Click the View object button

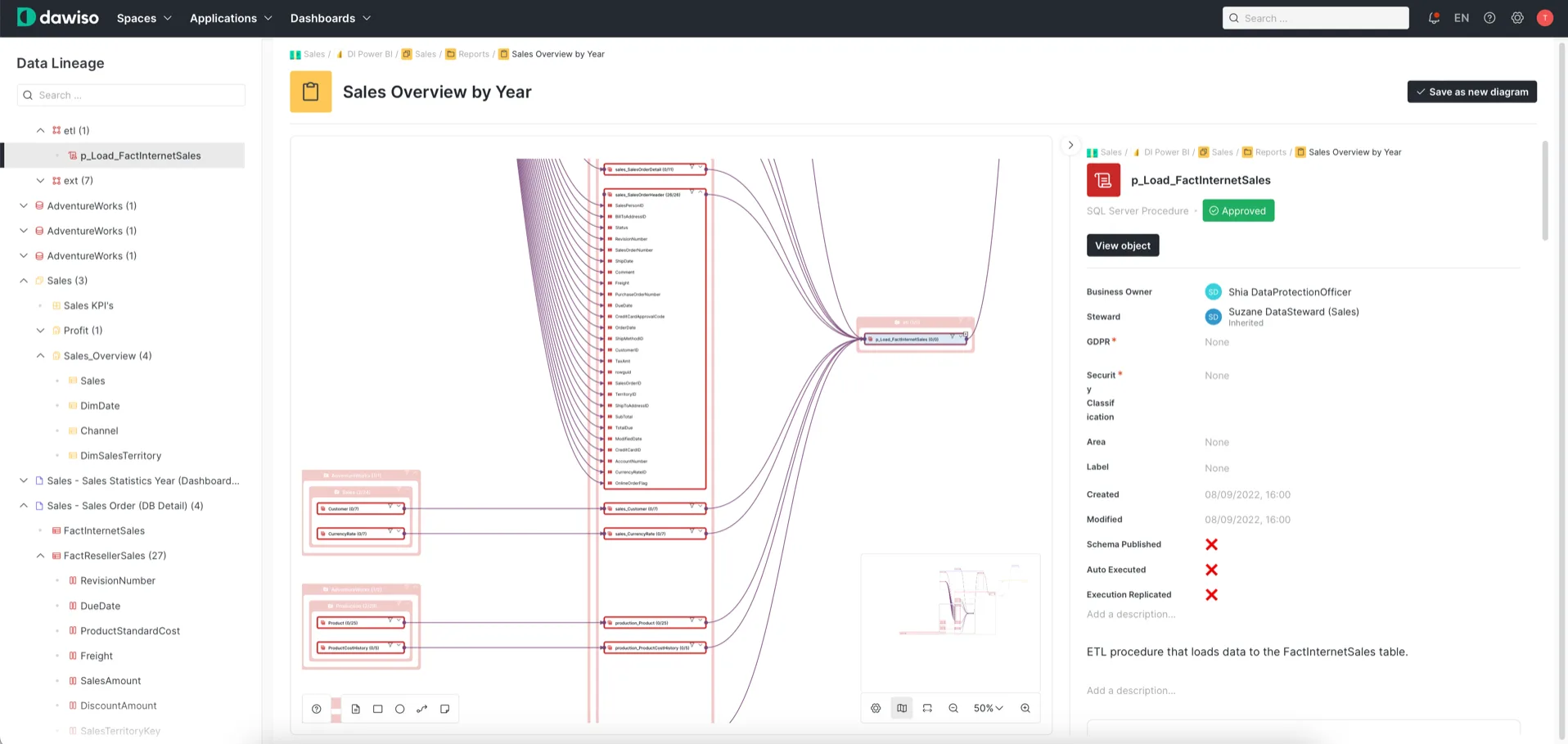coord(1122,246)
